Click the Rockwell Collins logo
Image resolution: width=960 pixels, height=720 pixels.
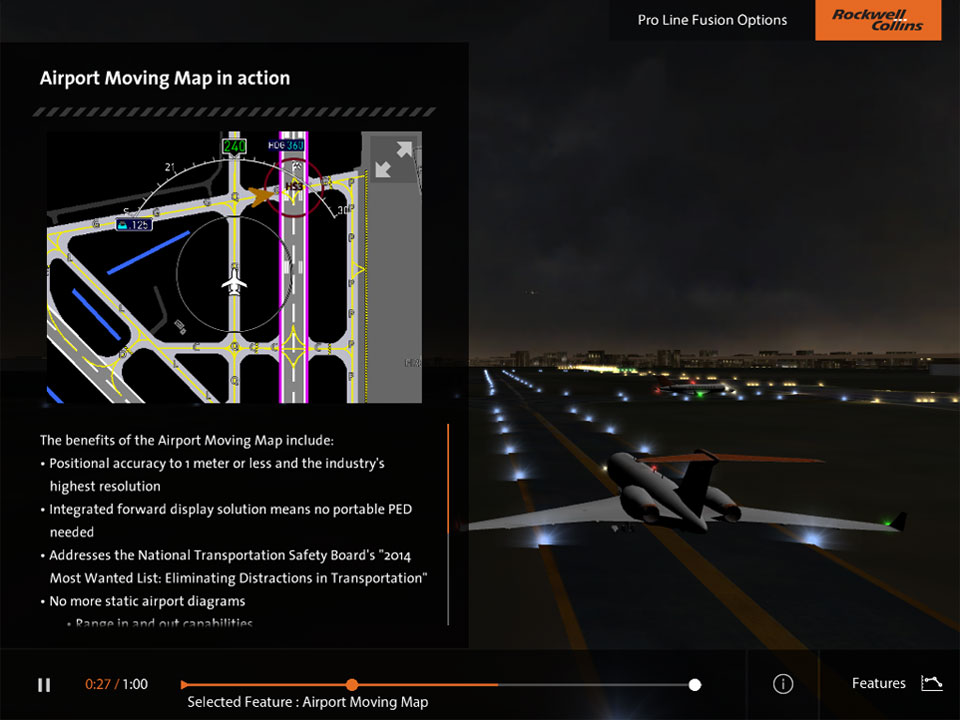click(x=878, y=20)
